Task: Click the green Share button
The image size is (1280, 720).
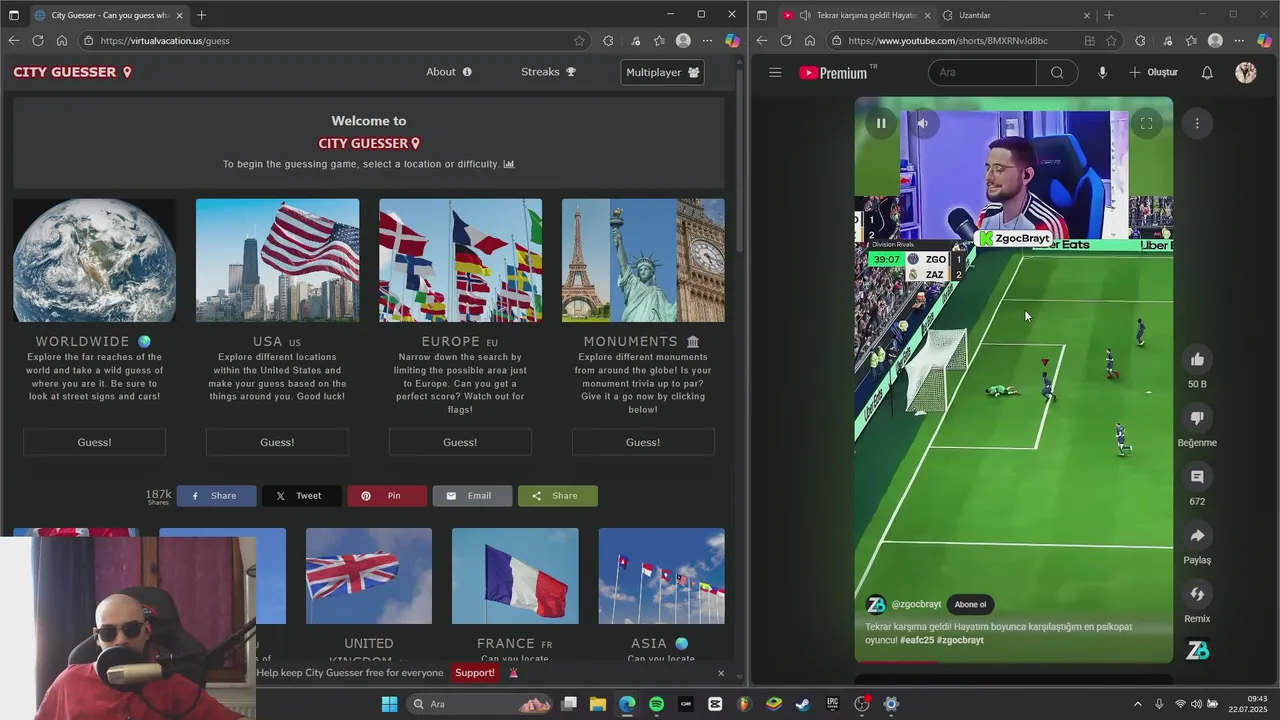Action: point(557,496)
